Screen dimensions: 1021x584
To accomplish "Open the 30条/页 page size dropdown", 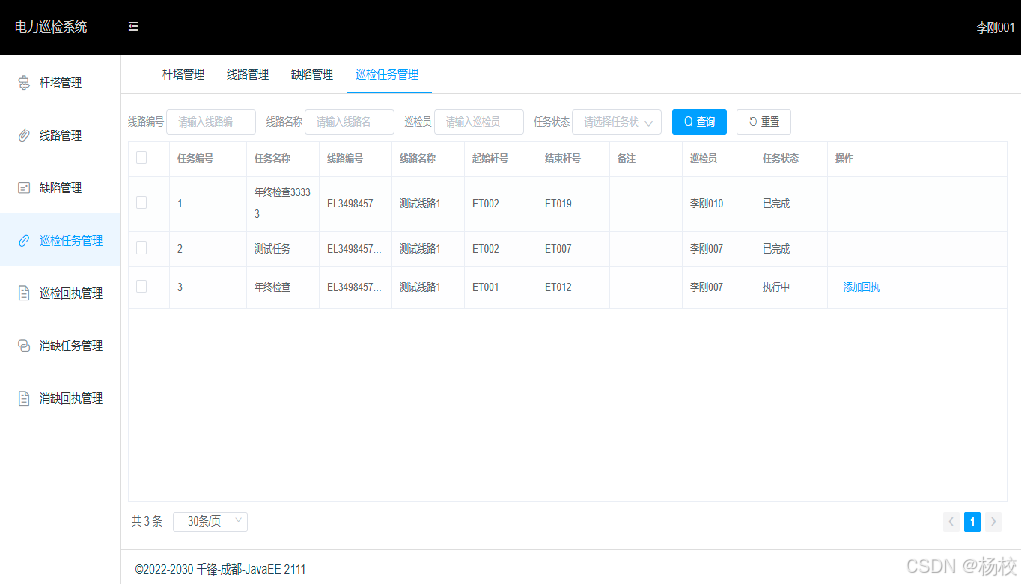I will (x=210, y=521).
